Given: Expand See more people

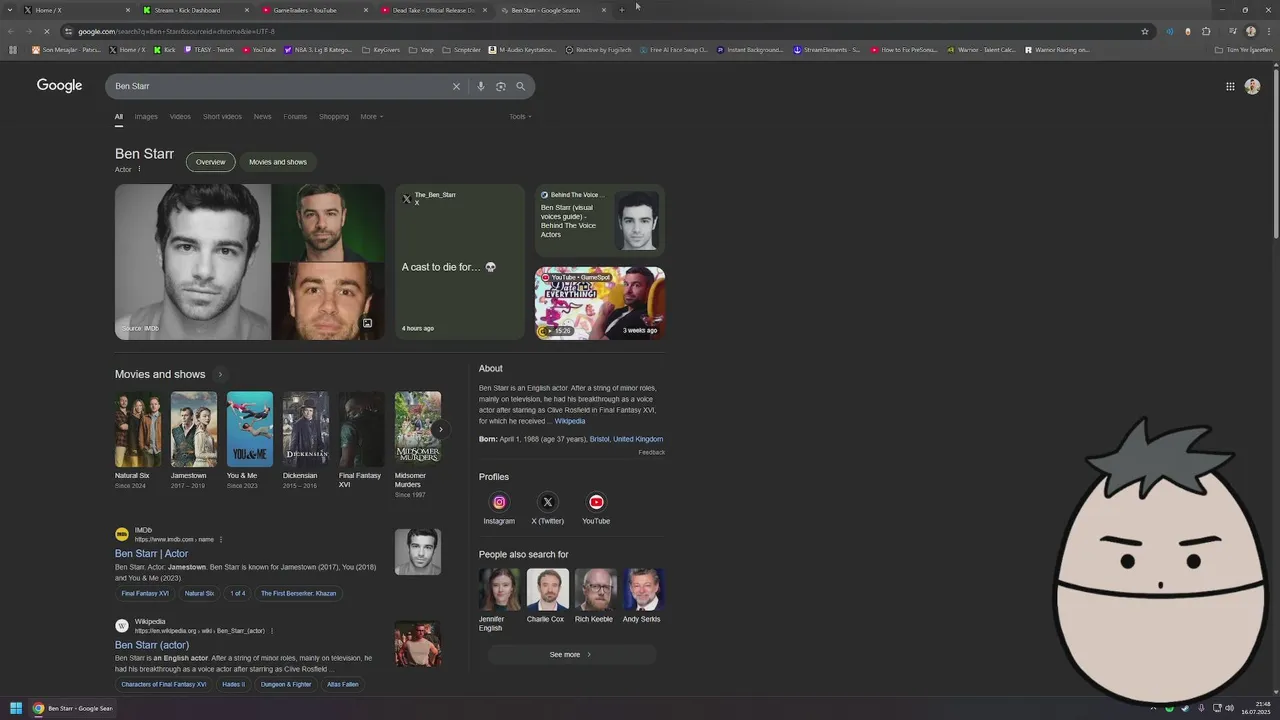Looking at the screenshot, I should click(571, 654).
